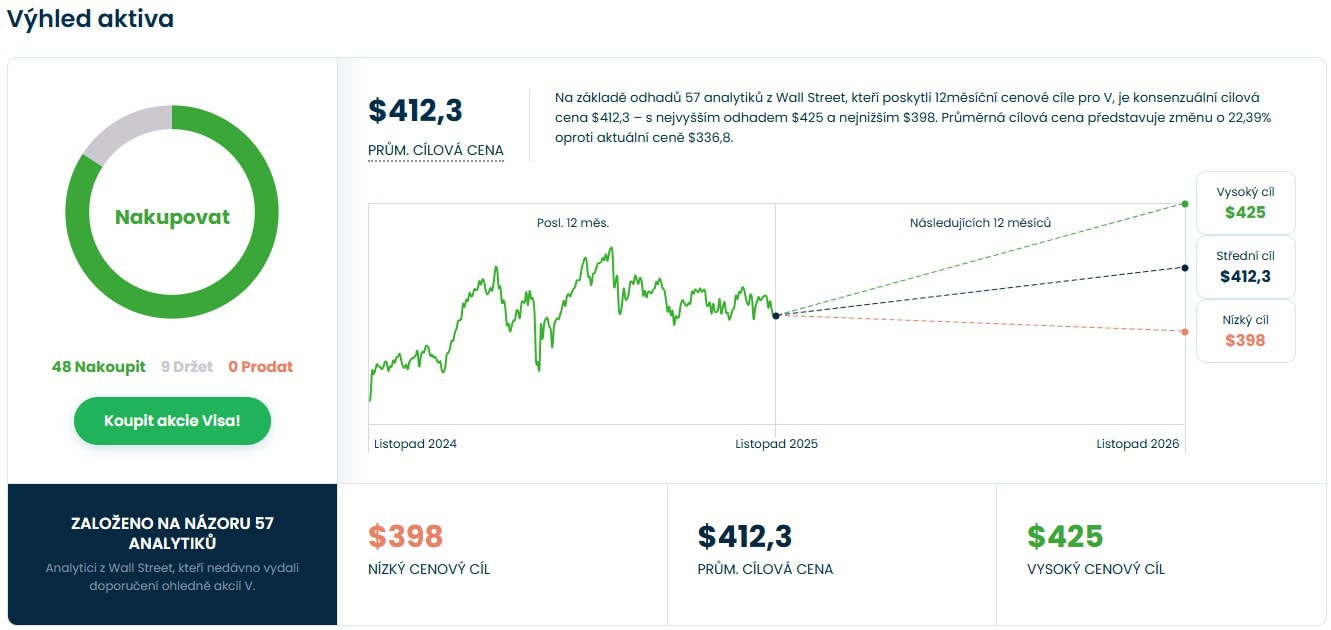Select the orange low target endpoint dot
The height and width of the screenshot is (630, 1331).
(x=1185, y=332)
